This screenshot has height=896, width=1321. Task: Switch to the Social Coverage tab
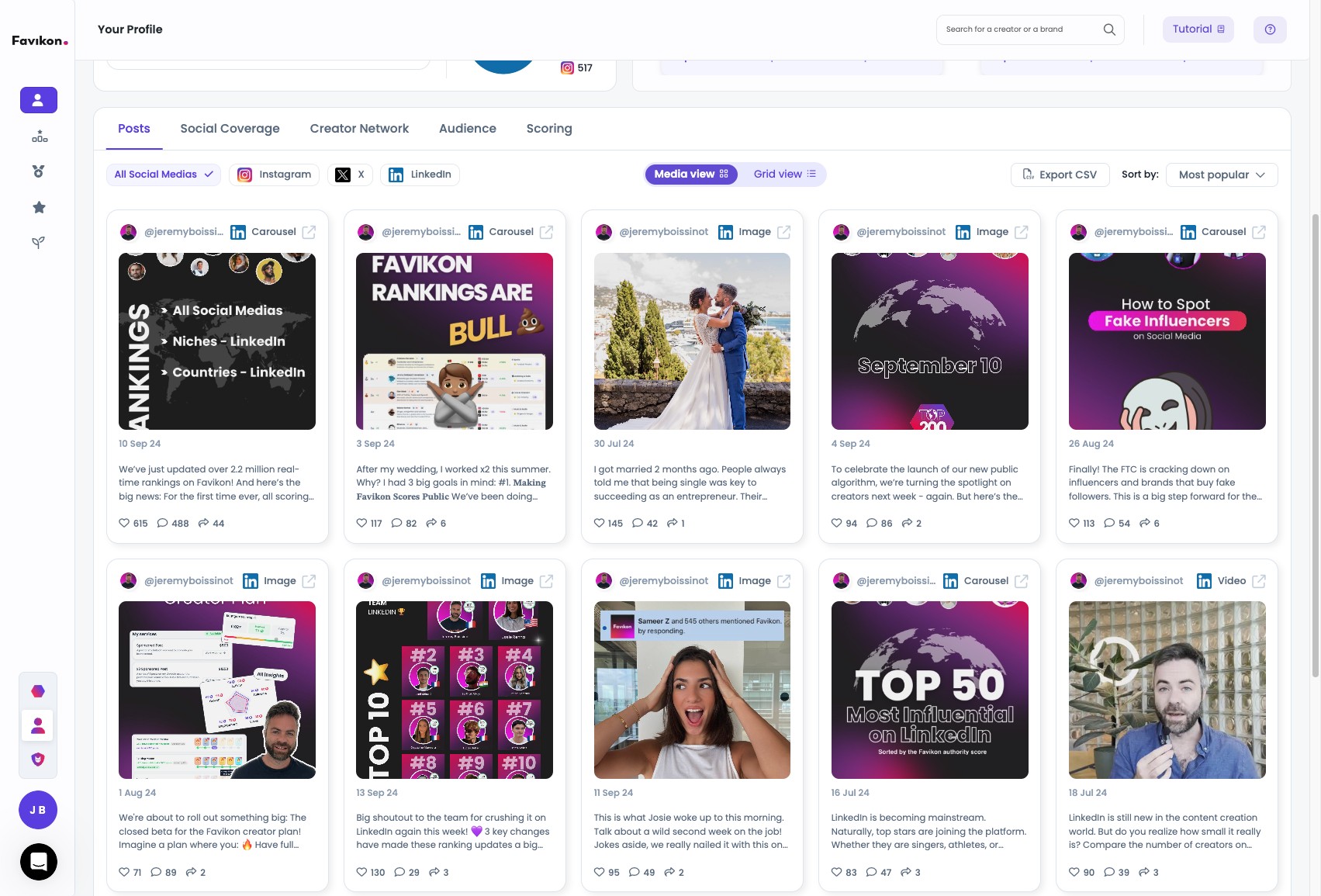230,129
